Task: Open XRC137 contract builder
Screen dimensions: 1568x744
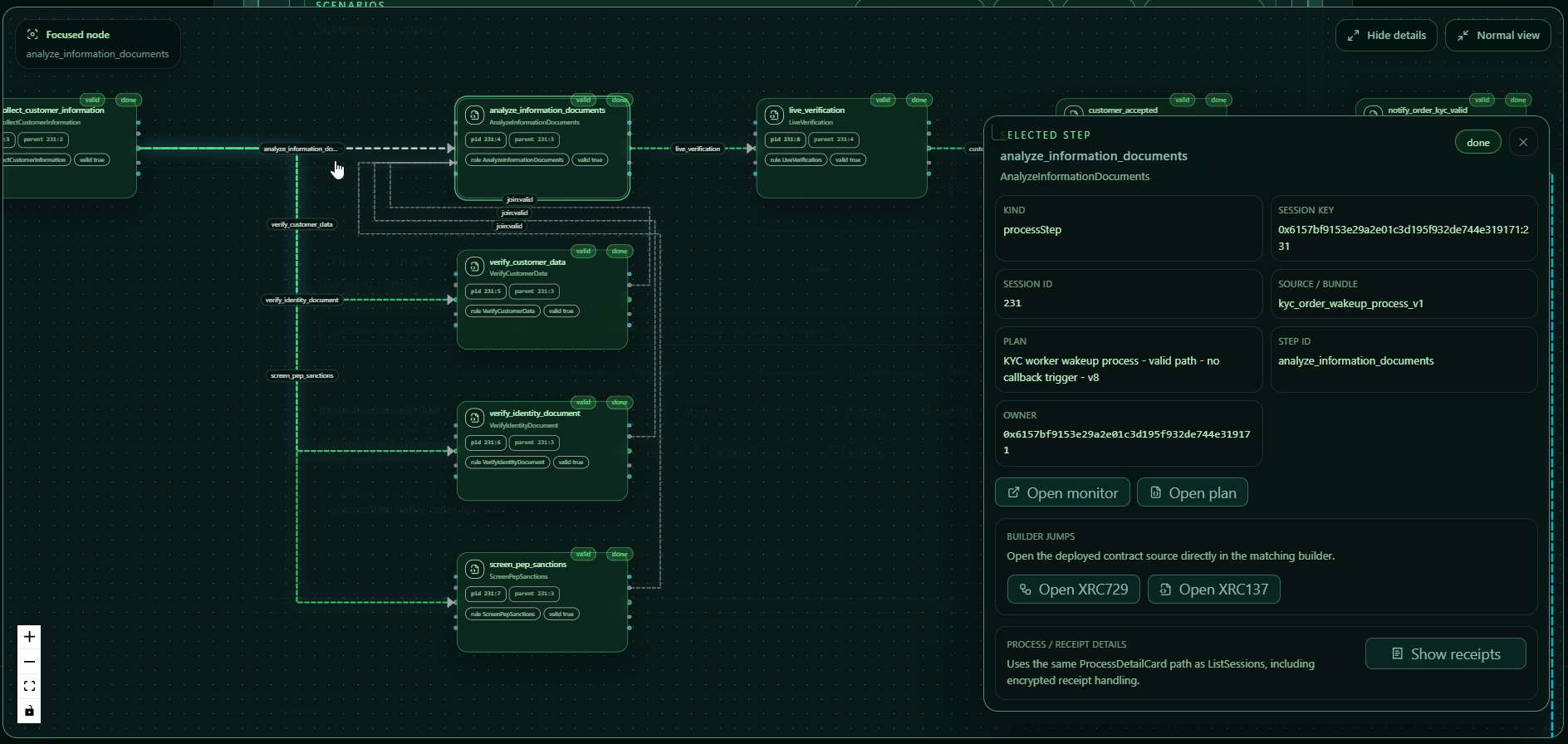Action: coord(1213,589)
